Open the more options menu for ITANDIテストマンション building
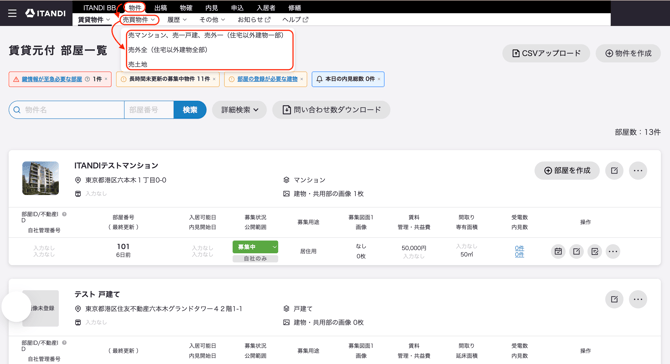This screenshot has height=364, width=670. (638, 170)
